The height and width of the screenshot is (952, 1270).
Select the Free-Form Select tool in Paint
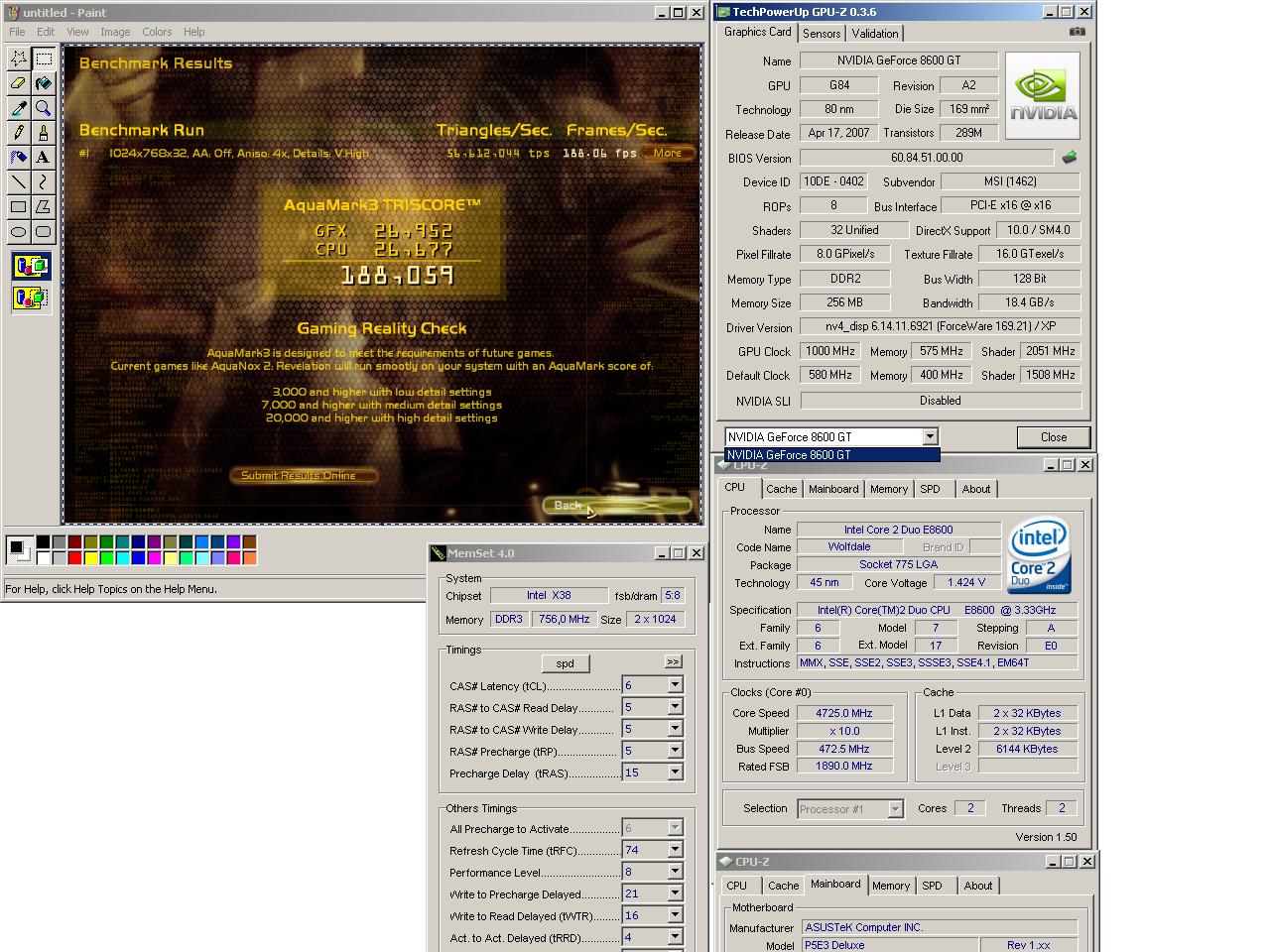19,59
